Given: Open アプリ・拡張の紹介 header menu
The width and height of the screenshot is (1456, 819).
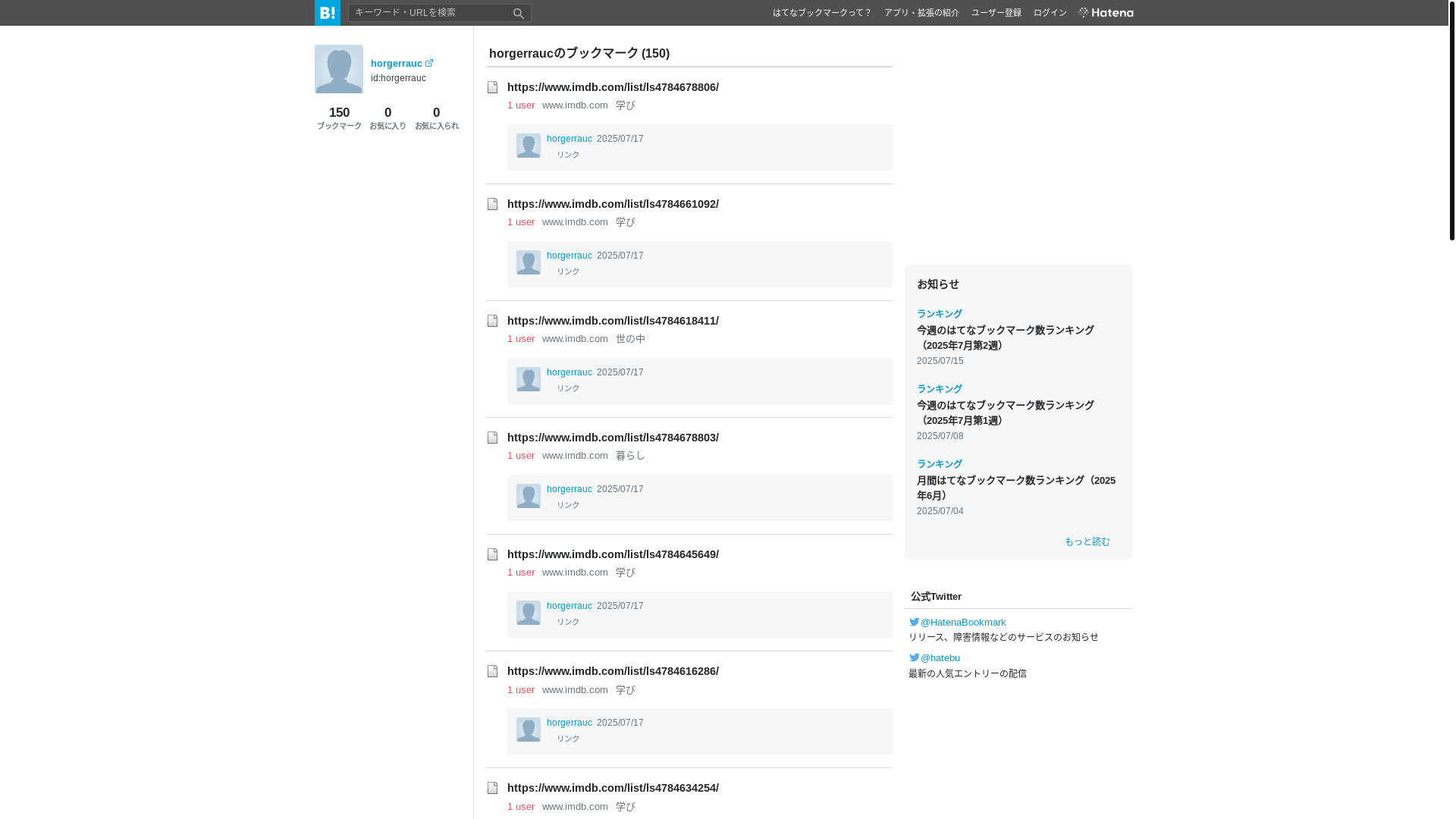Looking at the screenshot, I should click(921, 13).
